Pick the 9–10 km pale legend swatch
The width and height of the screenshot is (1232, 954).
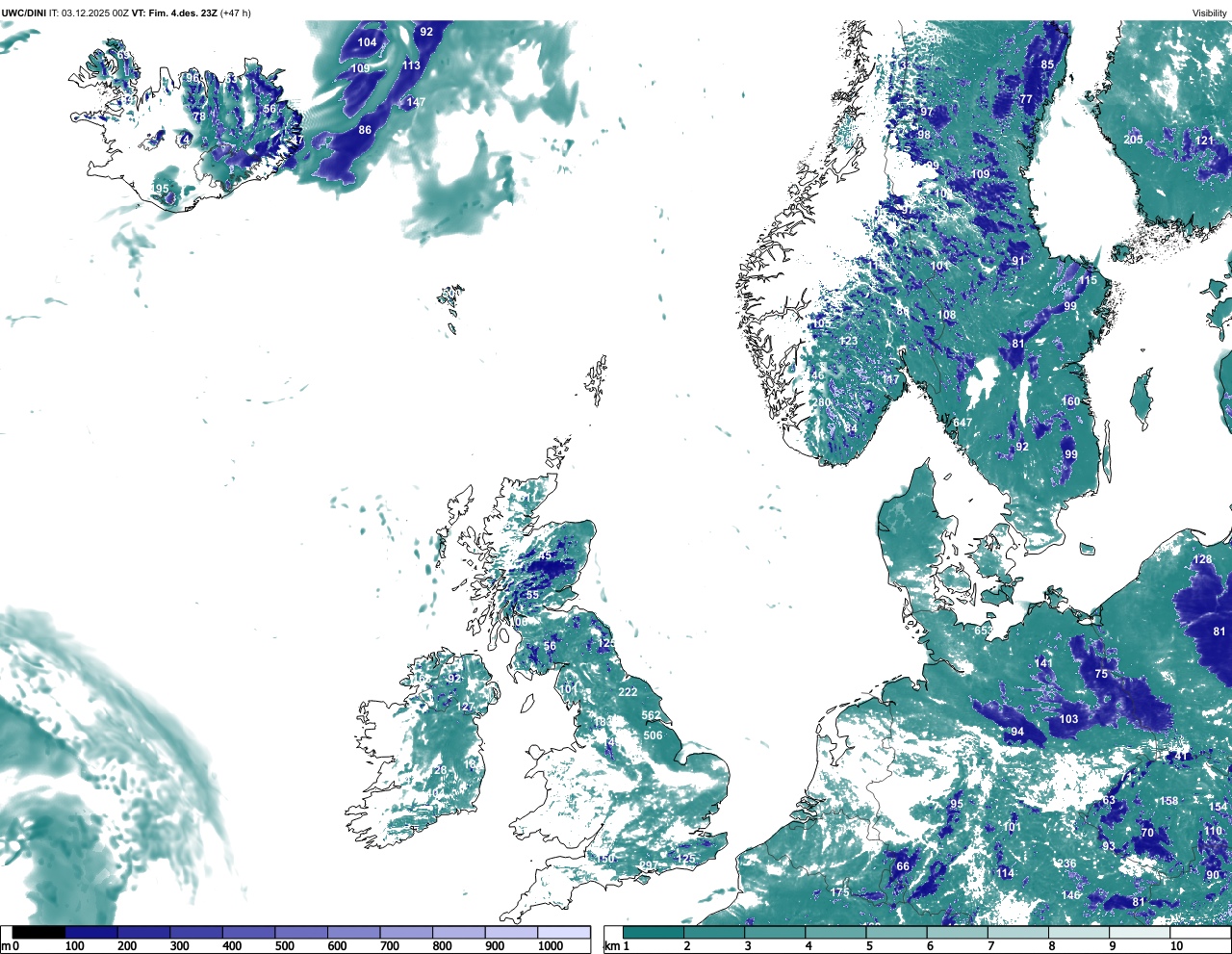(x=1139, y=932)
